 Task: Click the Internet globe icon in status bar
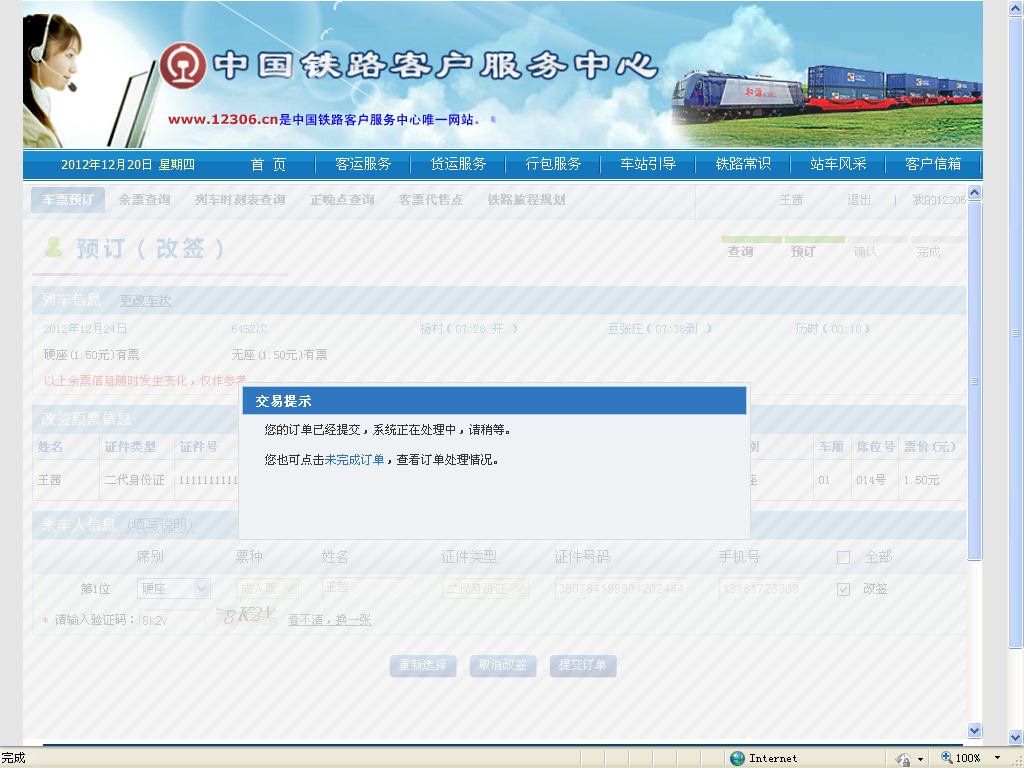(737, 758)
